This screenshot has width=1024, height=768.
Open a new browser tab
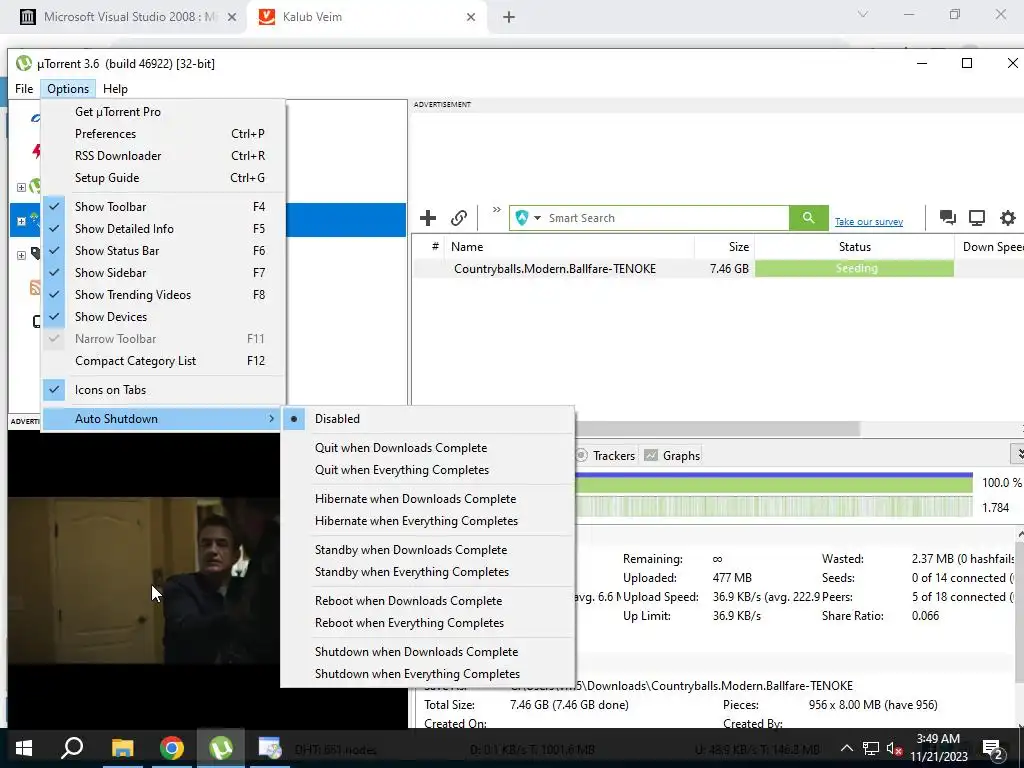pos(509,18)
